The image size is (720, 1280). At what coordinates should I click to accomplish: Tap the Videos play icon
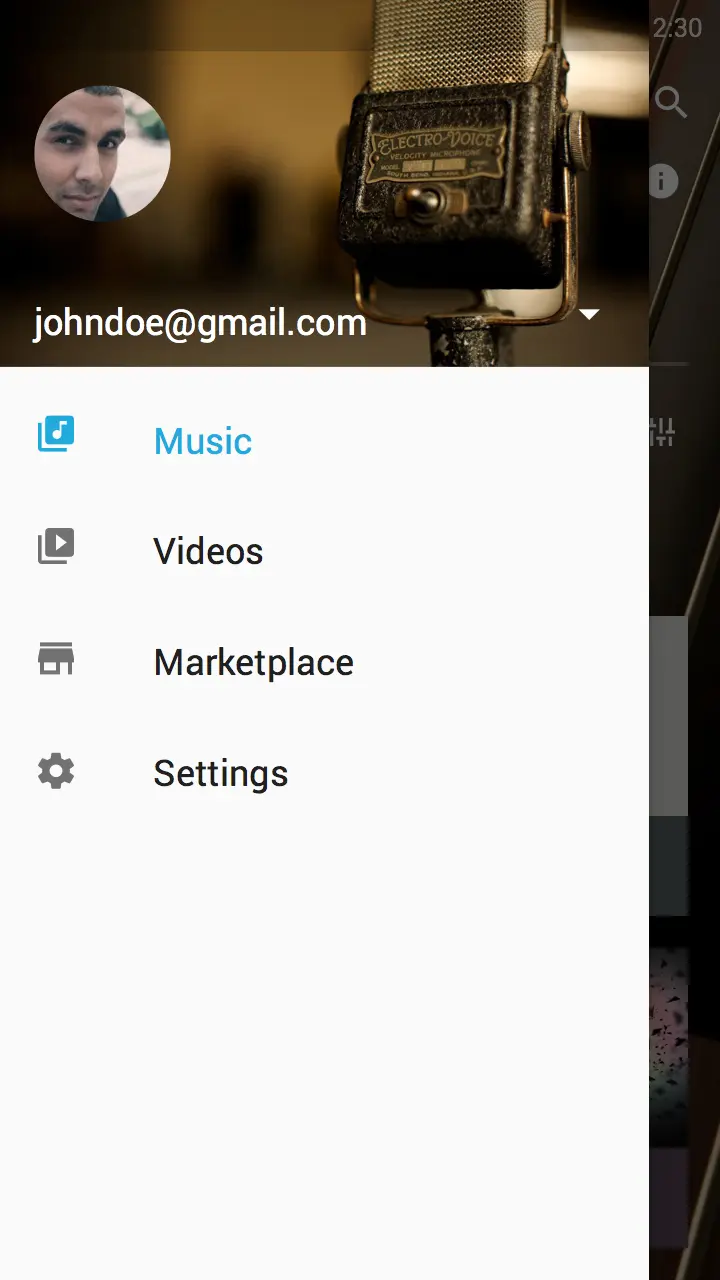56,546
